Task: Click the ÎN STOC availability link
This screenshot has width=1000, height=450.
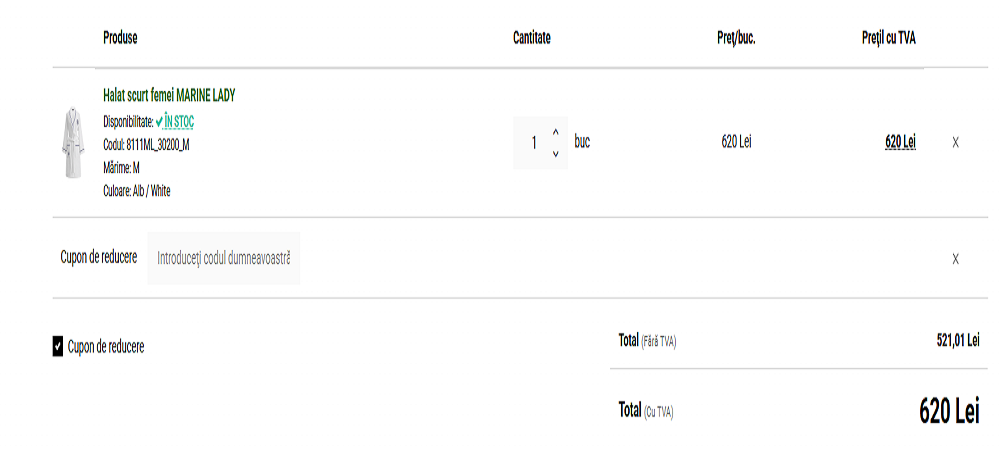Action: click(x=179, y=121)
